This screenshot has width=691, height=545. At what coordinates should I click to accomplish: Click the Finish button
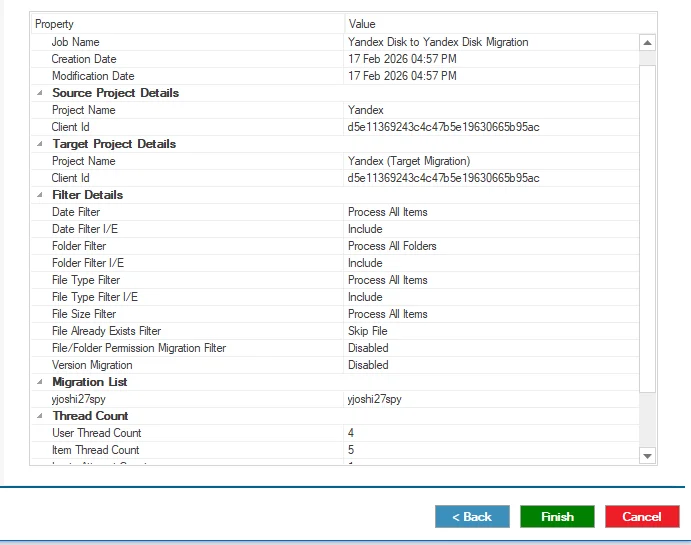point(557,516)
